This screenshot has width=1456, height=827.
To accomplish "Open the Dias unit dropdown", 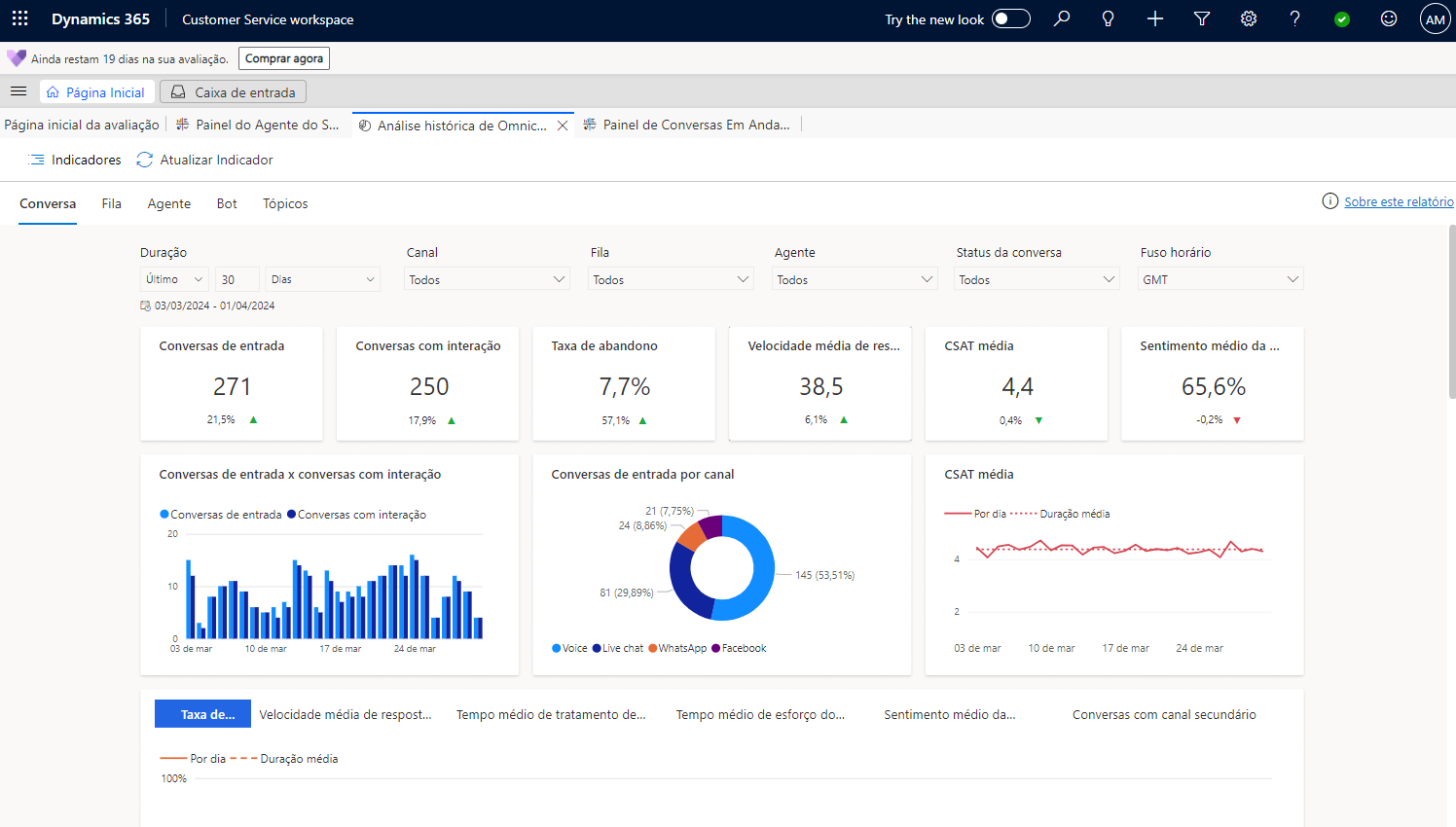I will [x=322, y=279].
